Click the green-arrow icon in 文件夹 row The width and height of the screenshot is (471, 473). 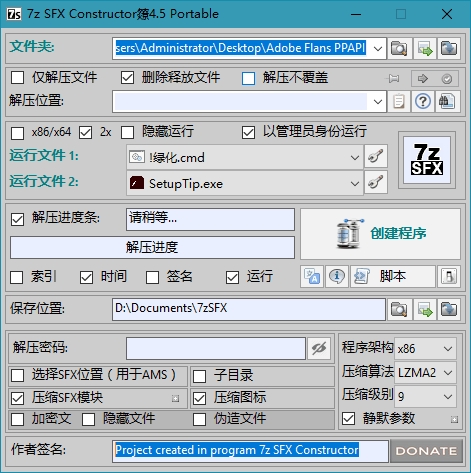(425, 49)
